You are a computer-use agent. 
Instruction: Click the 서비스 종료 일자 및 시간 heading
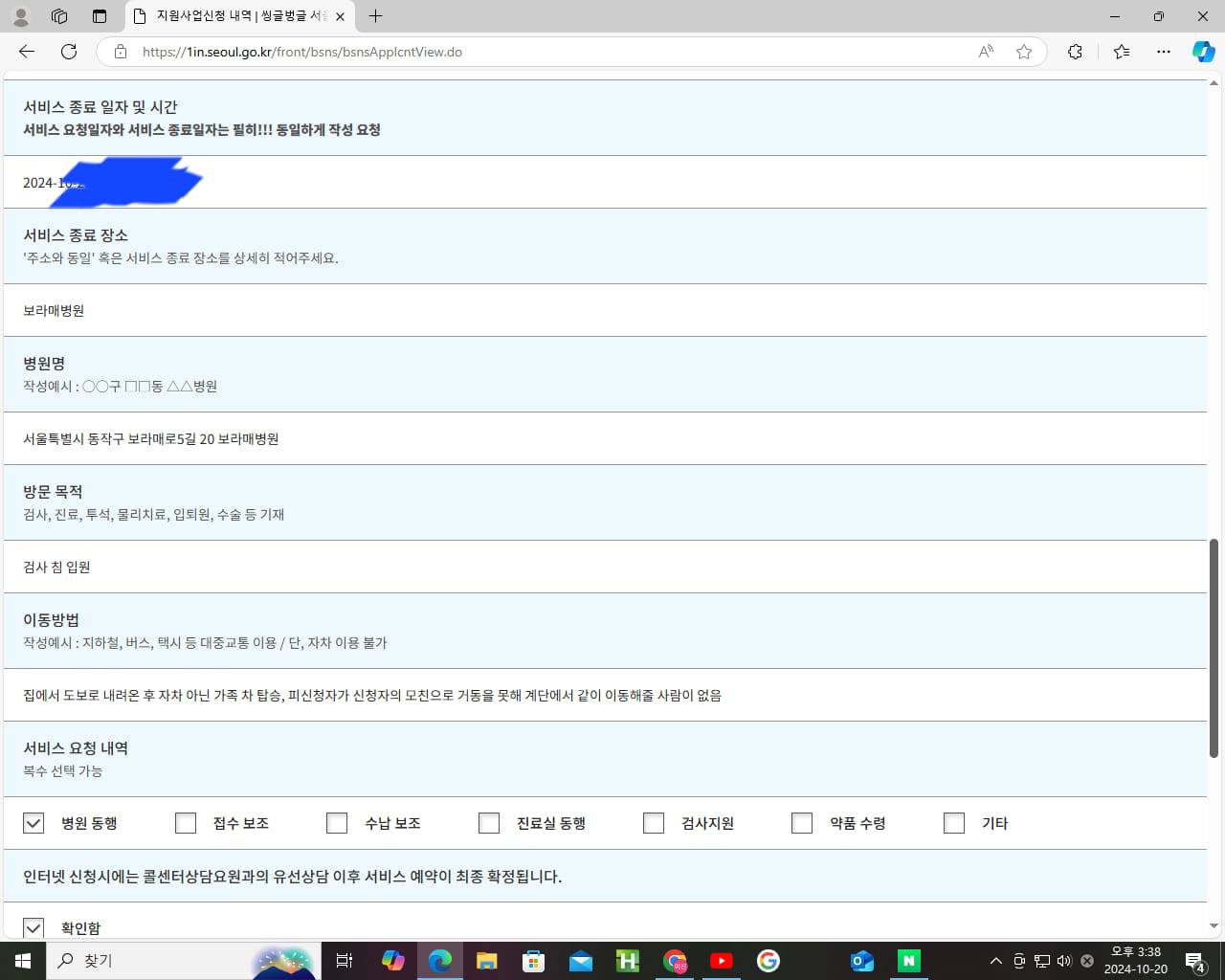click(x=100, y=107)
